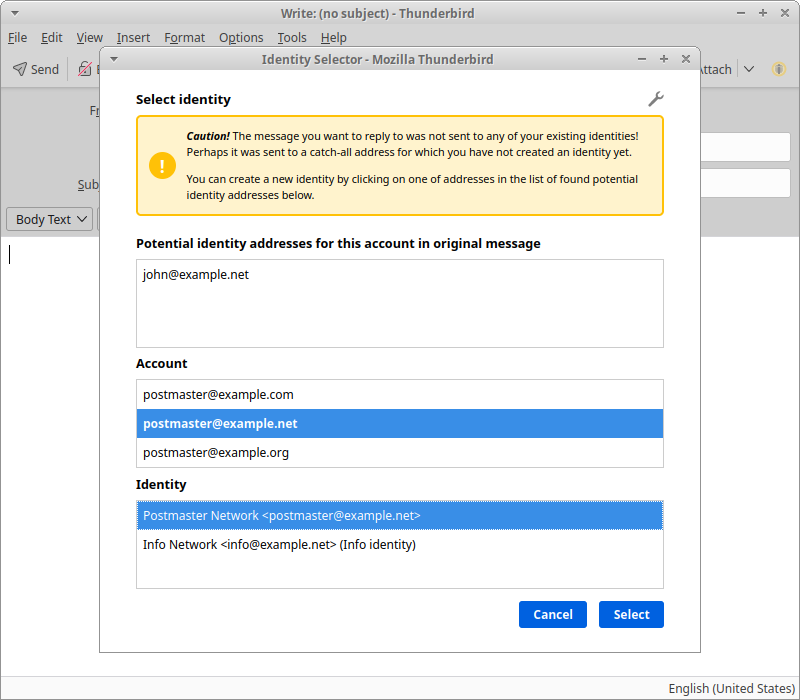Viewport: 800px width, 700px height.
Task: Open the Body Text paragraph style dropdown
Action: [50, 219]
